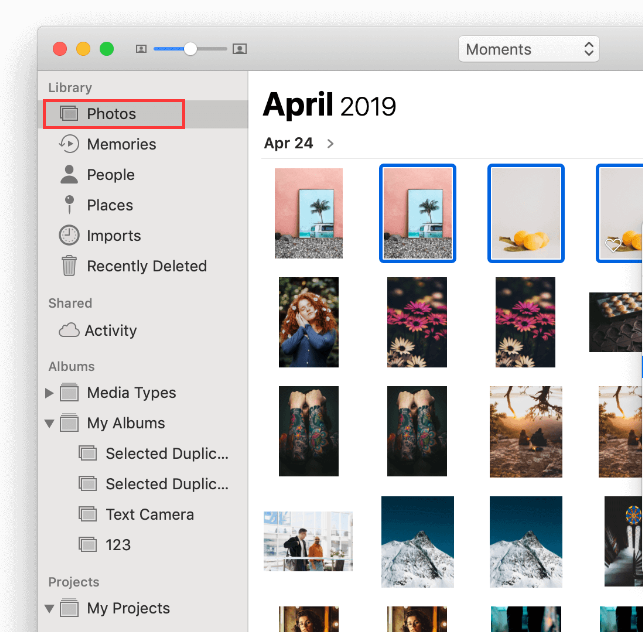The image size is (643, 632).
Task: Click the Projects section header
Action: point(74,582)
